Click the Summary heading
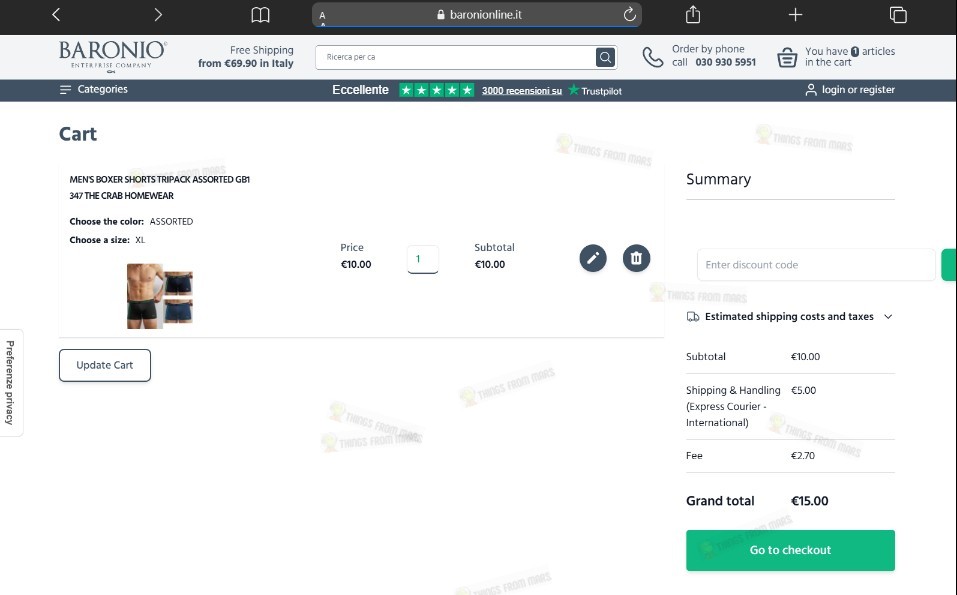Image resolution: width=957 pixels, height=595 pixels. click(718, 179)
